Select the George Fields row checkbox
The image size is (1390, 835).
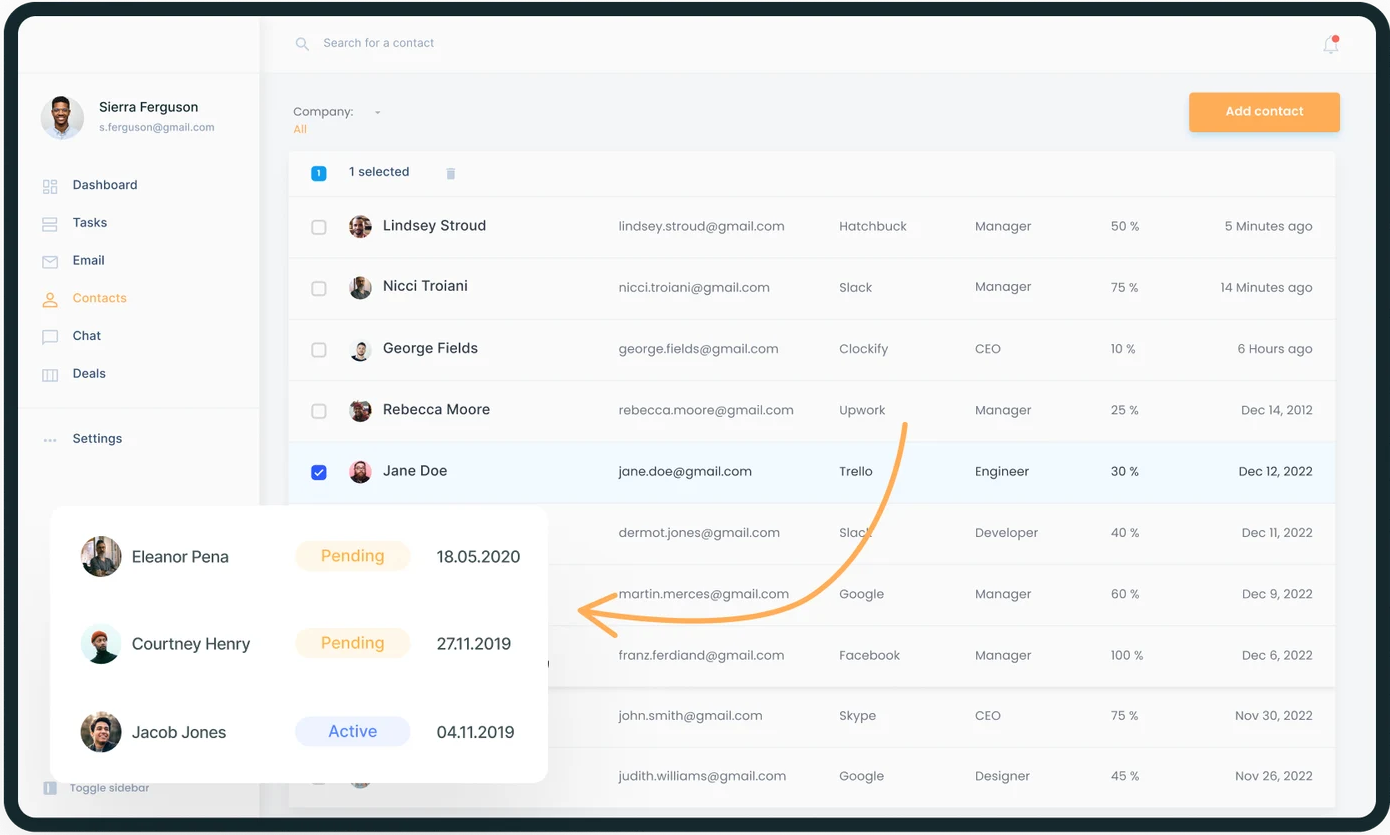coord(319,350)
